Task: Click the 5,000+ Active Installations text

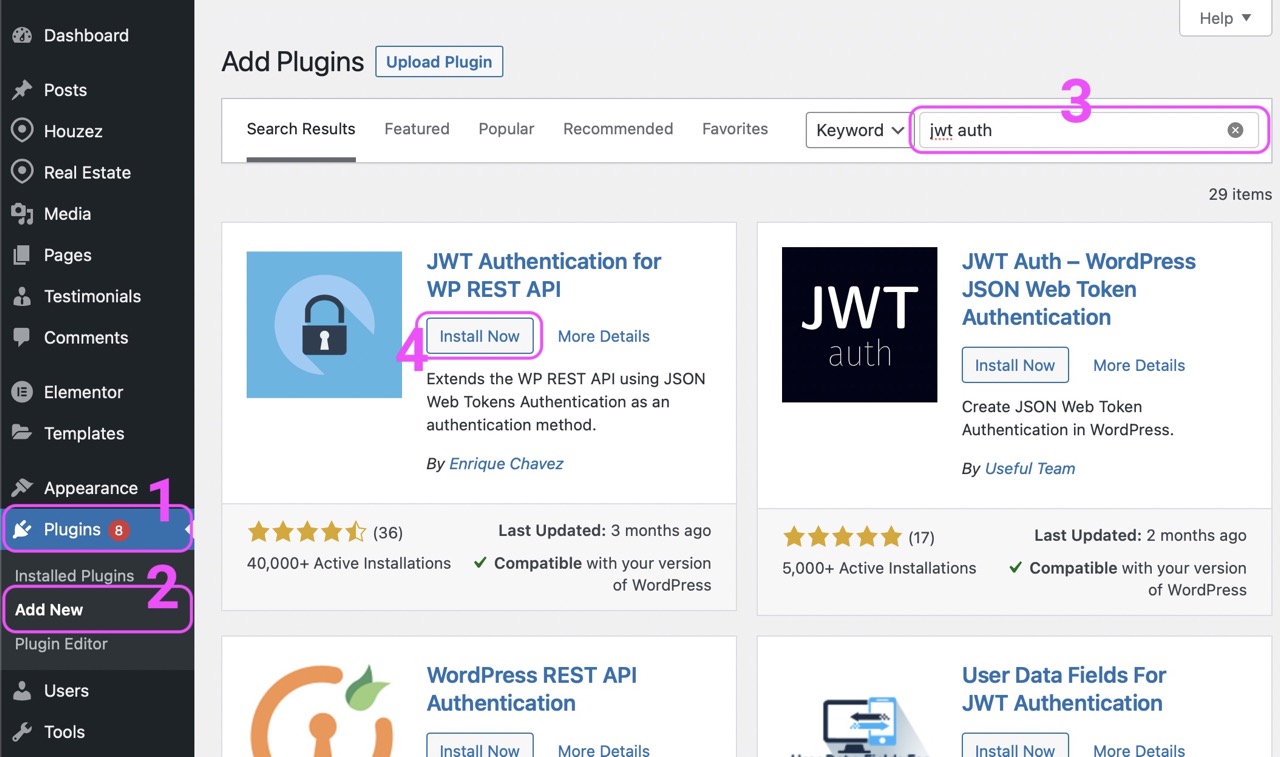Action: pos(879,568)
